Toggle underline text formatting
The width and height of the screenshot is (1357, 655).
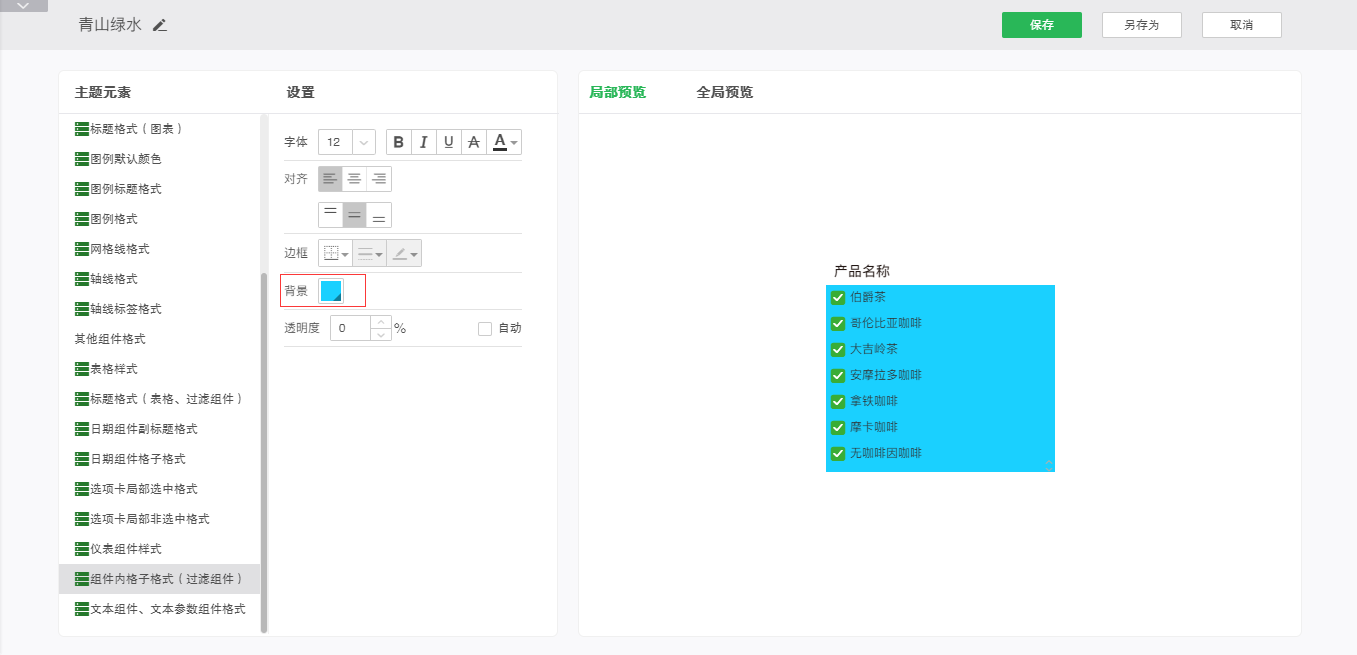449,143
